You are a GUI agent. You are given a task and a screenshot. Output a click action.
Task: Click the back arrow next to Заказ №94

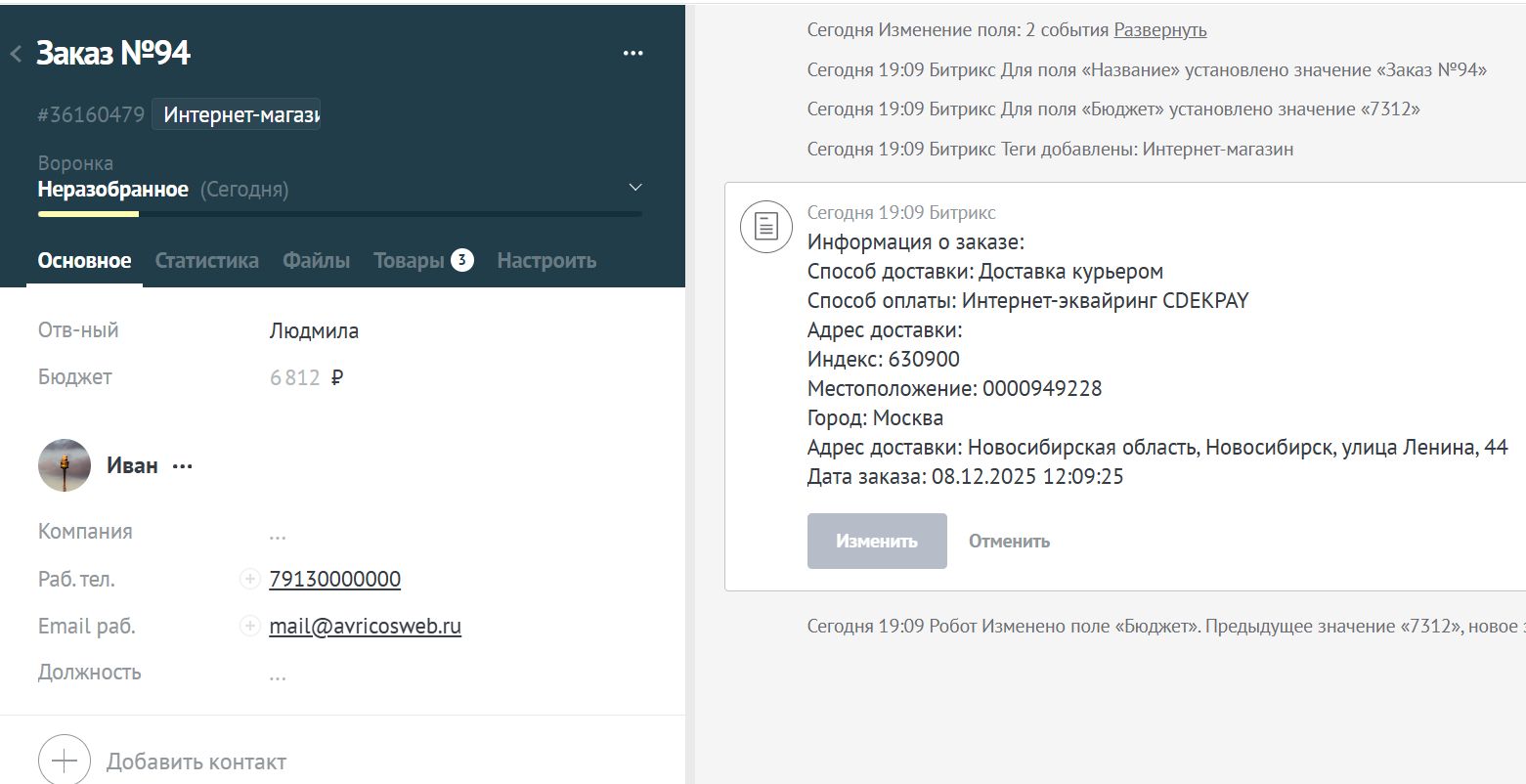(15, 55)
